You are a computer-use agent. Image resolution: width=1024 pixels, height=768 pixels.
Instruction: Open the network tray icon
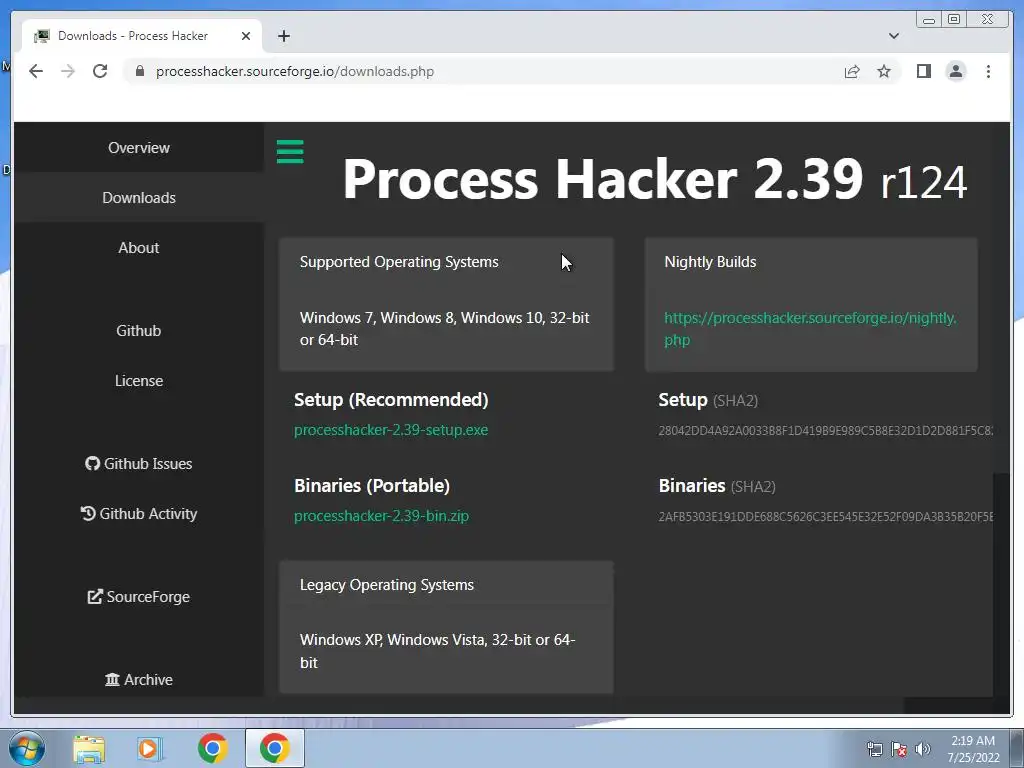tap(874, 749)
